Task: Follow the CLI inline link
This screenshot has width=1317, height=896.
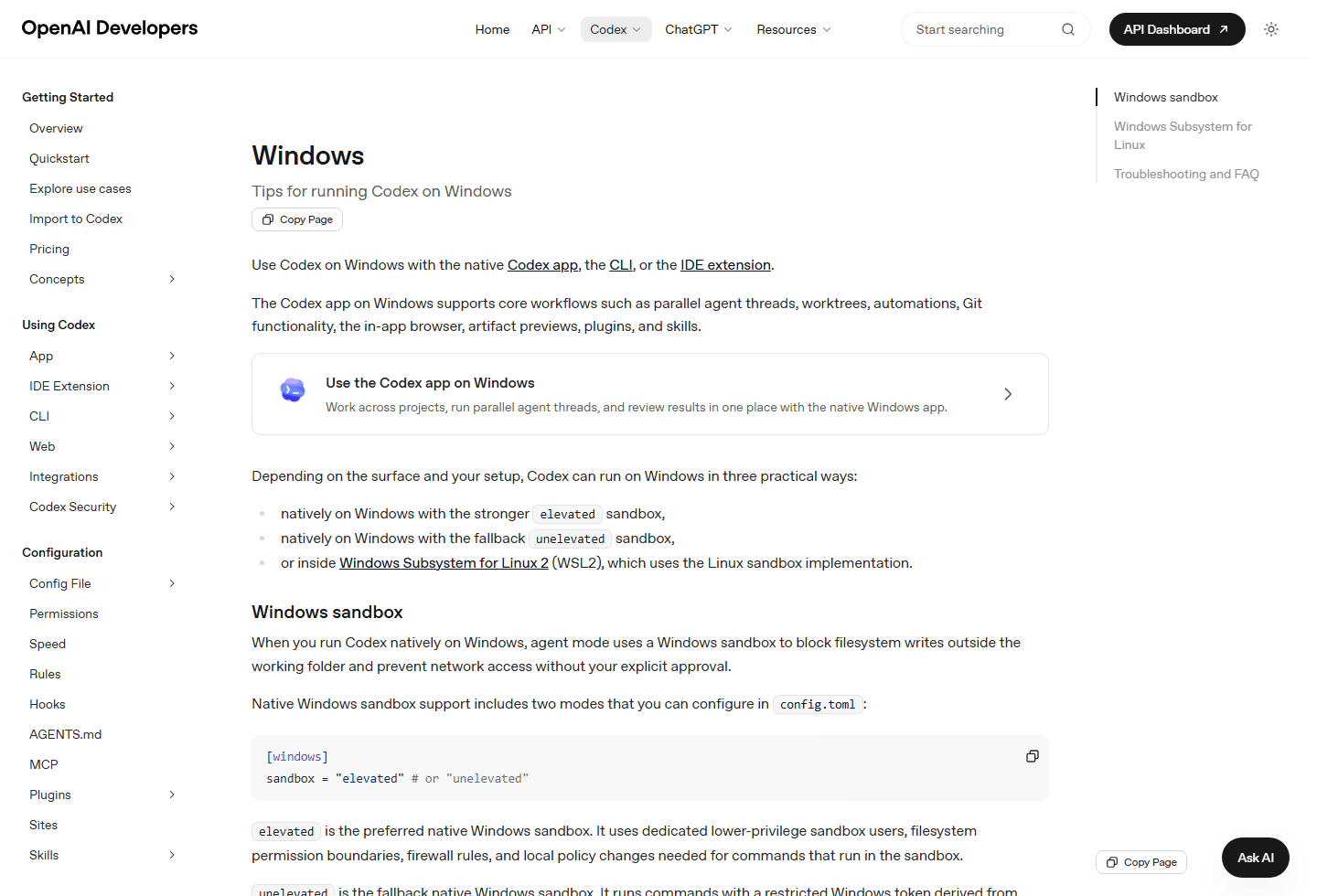Action: (621, 265)
